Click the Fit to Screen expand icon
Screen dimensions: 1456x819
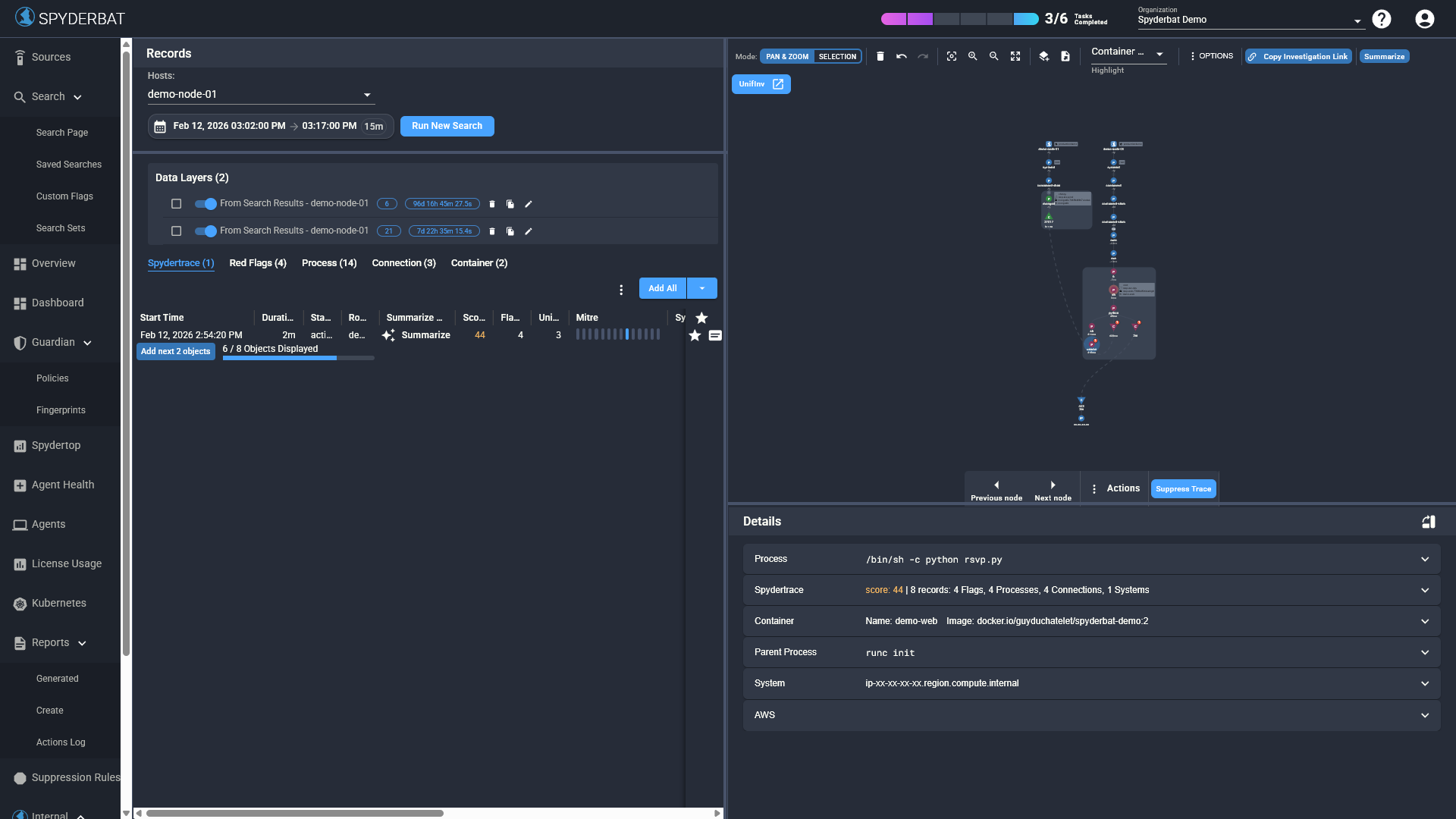(1016, 56)
